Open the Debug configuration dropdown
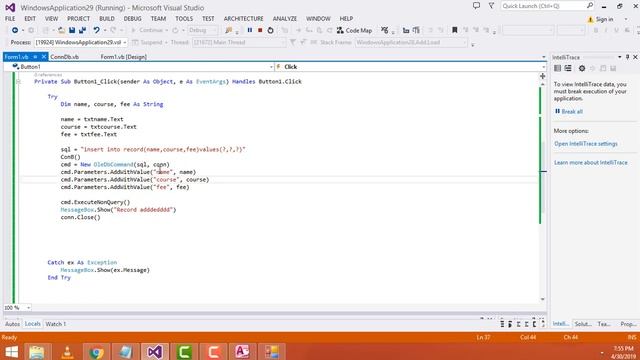Viewport: 640px width, 360px height. (x=202, y=30)
